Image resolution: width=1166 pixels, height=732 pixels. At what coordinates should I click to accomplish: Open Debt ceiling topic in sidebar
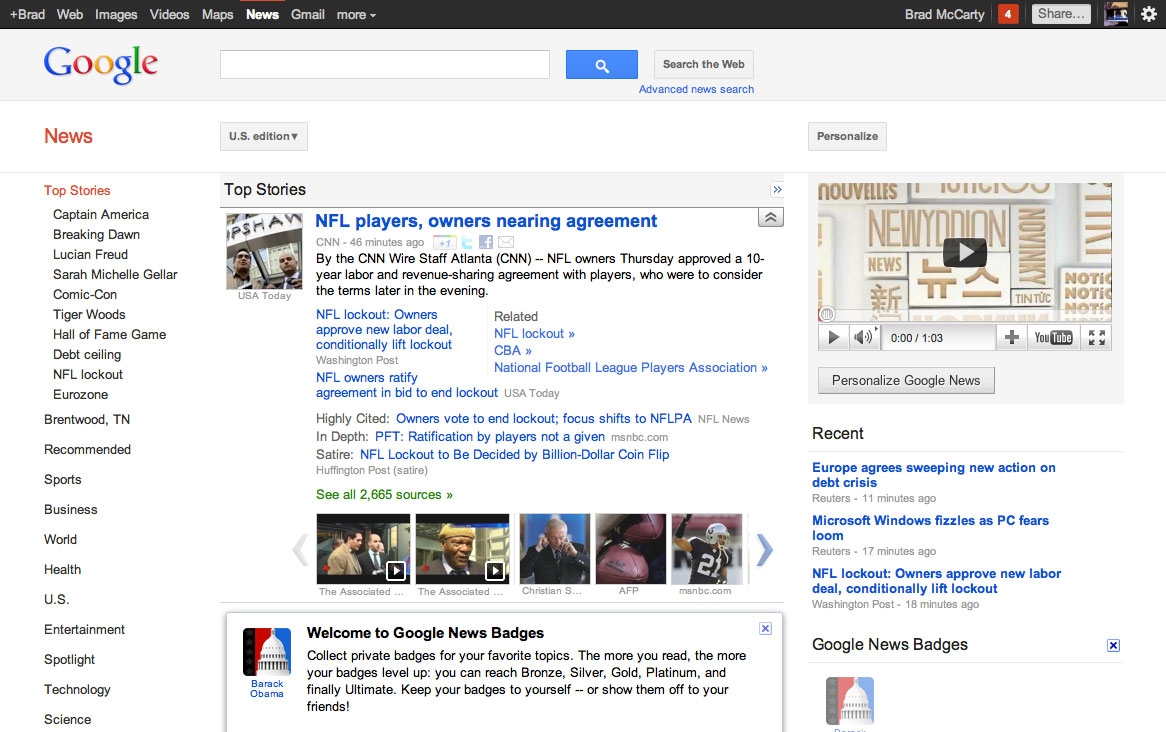pos(87,355)
